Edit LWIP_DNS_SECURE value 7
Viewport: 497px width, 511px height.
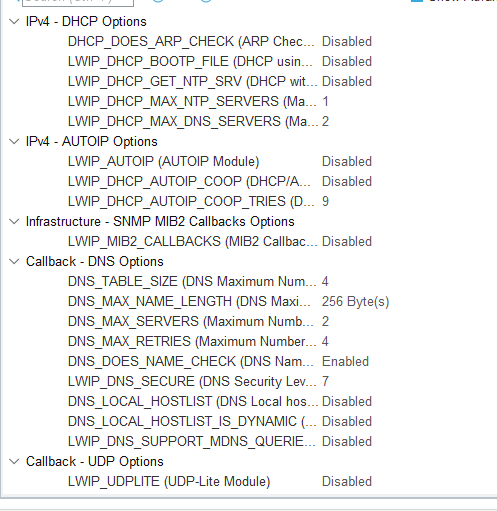point(325,382)
